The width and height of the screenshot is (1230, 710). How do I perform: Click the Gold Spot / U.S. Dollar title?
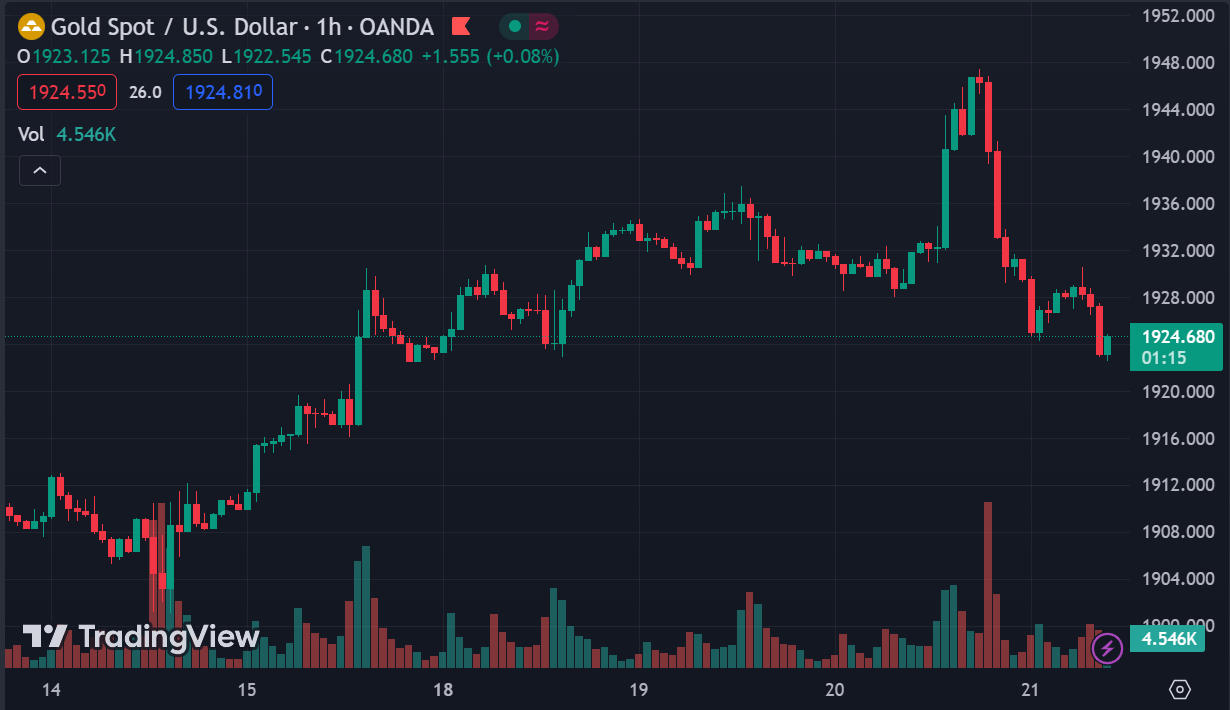(174, 27)
